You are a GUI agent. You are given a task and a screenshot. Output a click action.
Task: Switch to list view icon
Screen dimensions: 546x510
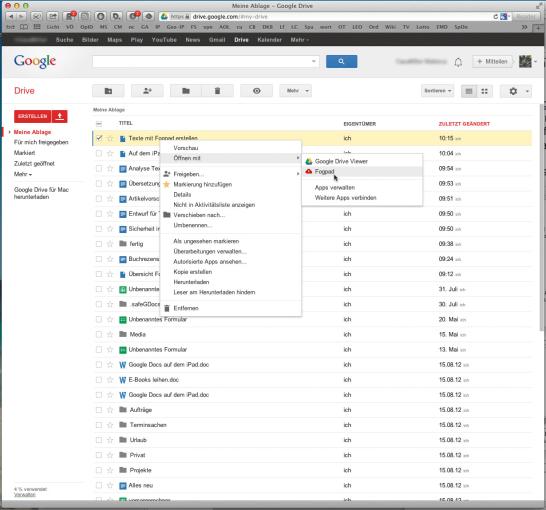469,91
